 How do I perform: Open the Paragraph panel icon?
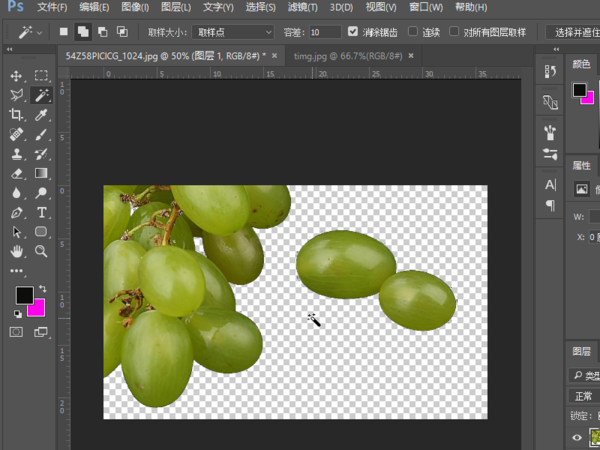550,205
